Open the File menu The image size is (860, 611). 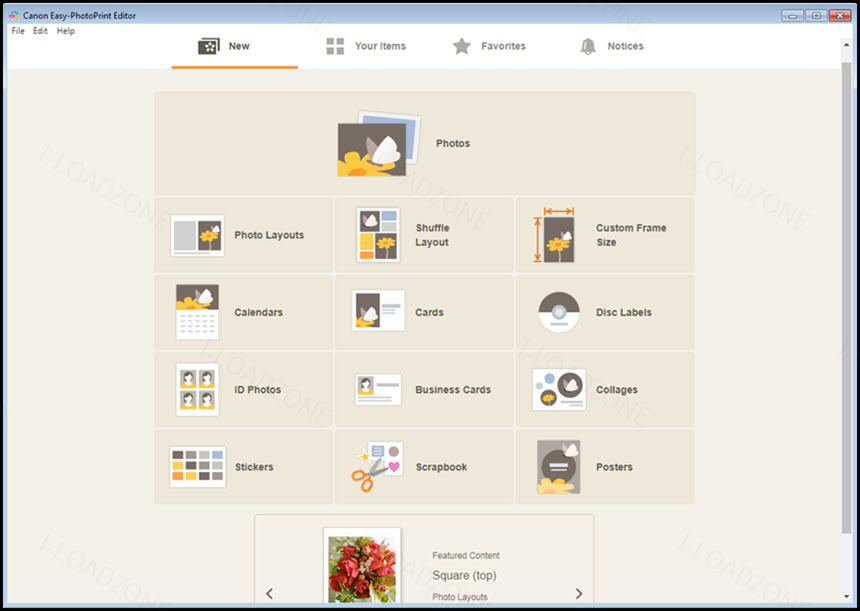point(18,31)
